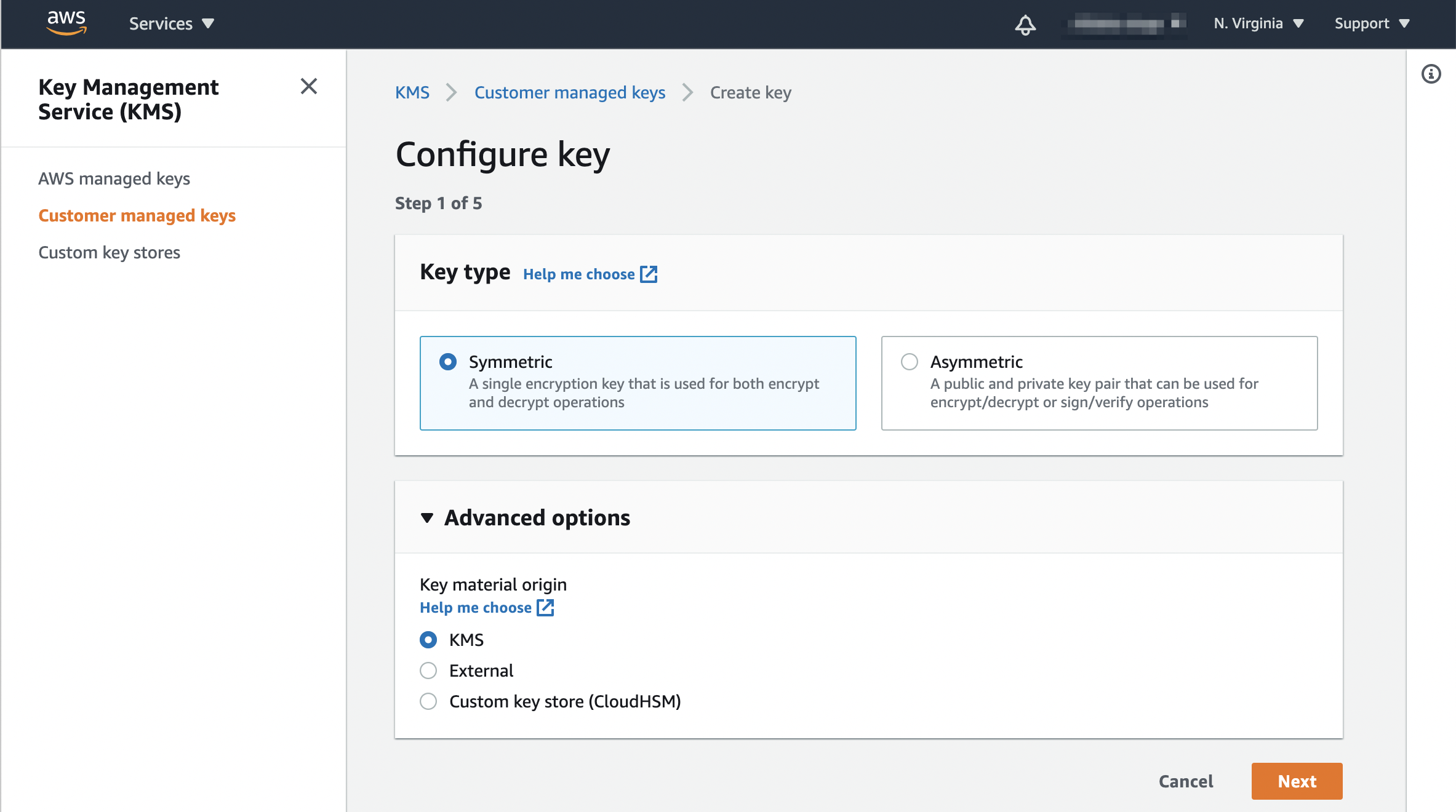Click the info panel icon at right

[x=1431, y=74]
